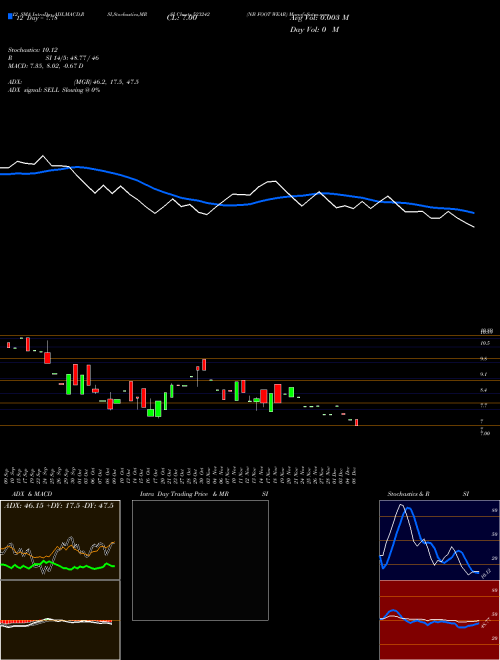
Task: Click the '(MGR) 46.2, 17.5, 47.5' ADX values
Action: point(106,82)
